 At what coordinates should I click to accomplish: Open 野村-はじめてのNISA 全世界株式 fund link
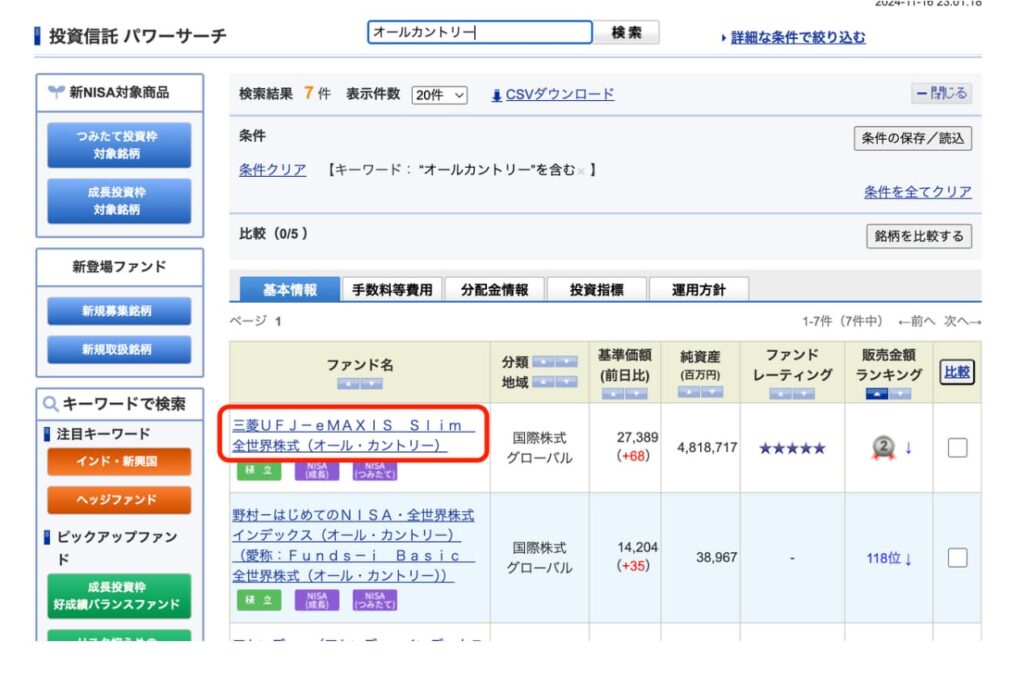[353, 545]
